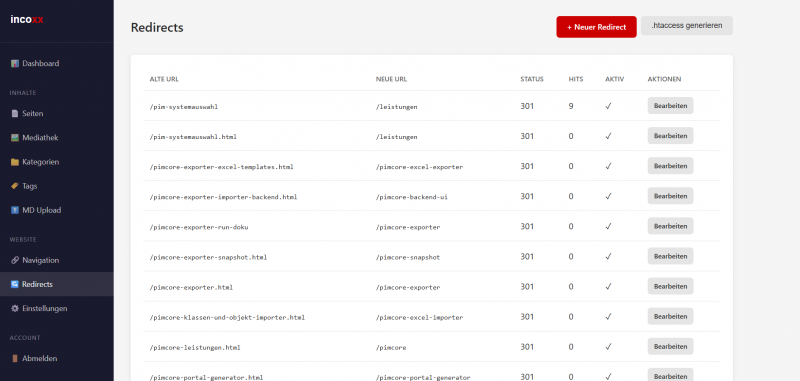This screenshot has width=800, height=381.
Task: Click the Redirects page heading
Action: (x=157, y=28)
